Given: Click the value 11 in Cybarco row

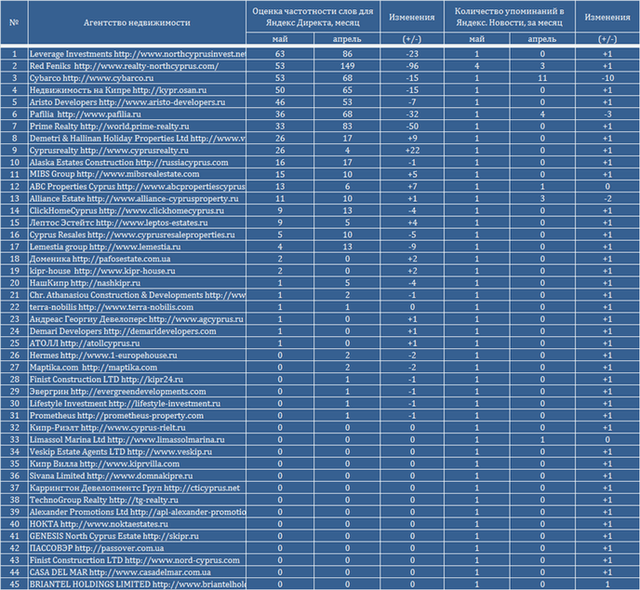Looking at the screenshot, I should pyautogui.click(x=542, y=78).
